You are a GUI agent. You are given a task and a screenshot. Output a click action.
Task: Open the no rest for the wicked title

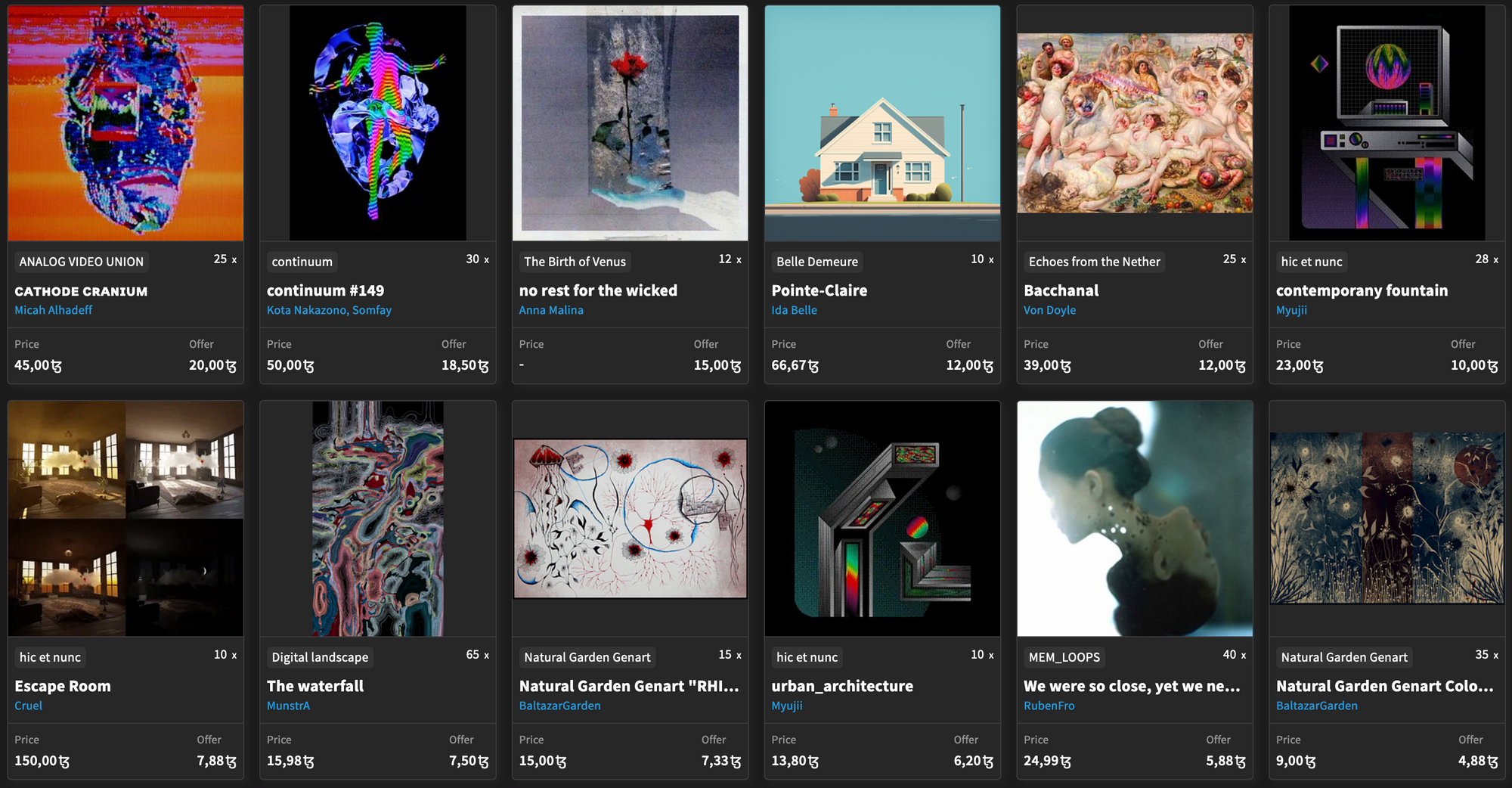[x=598, y=290]
